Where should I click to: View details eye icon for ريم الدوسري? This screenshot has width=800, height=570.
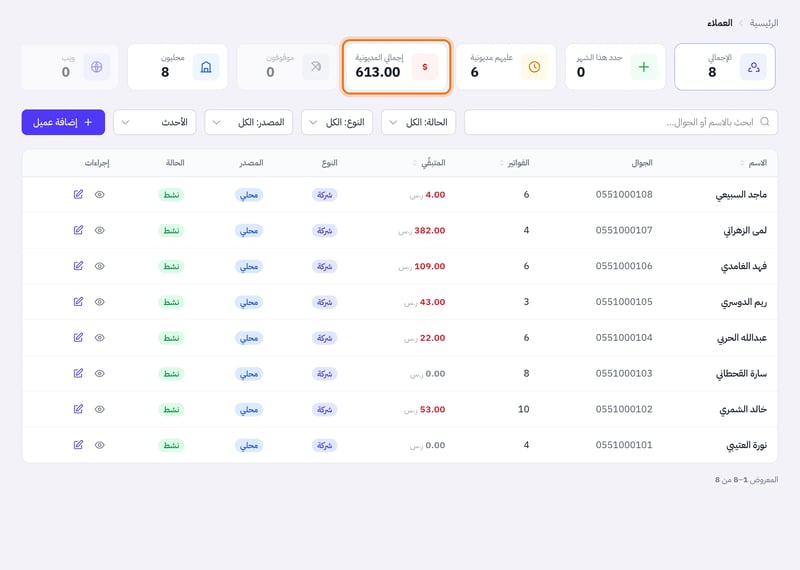(x=99, y=302)
